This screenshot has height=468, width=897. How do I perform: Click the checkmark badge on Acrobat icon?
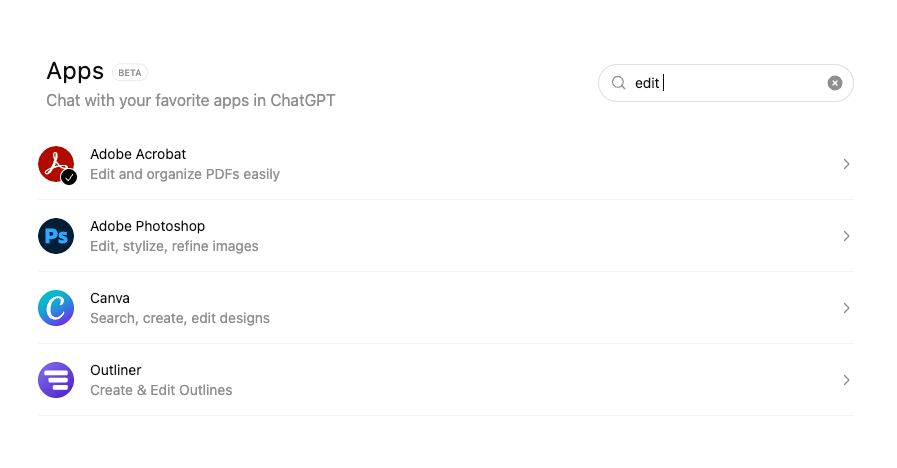click(69, 177)
